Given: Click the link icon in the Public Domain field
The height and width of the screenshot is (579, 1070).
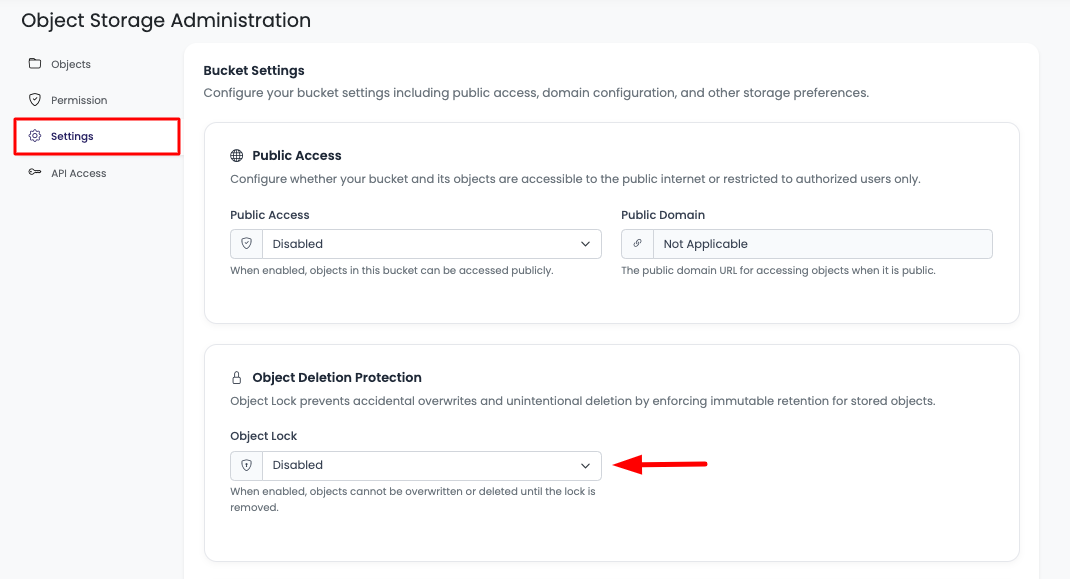Looking at the screenshot, I should tap(637, 243).
